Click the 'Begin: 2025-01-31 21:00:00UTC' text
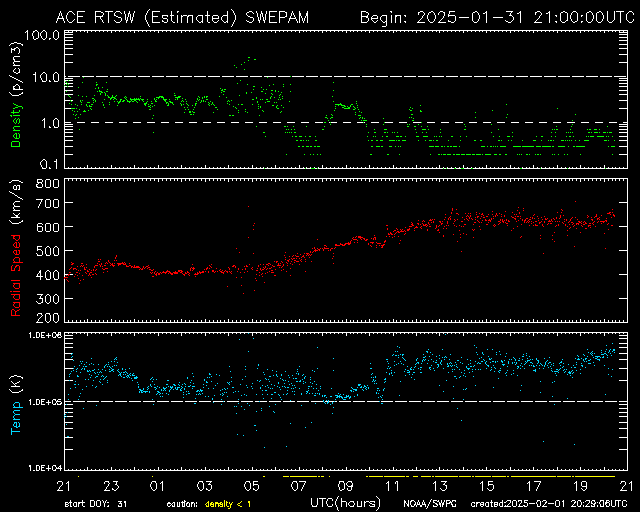The width and height of the screenshot is (640, 512). (x=497, y=18)
